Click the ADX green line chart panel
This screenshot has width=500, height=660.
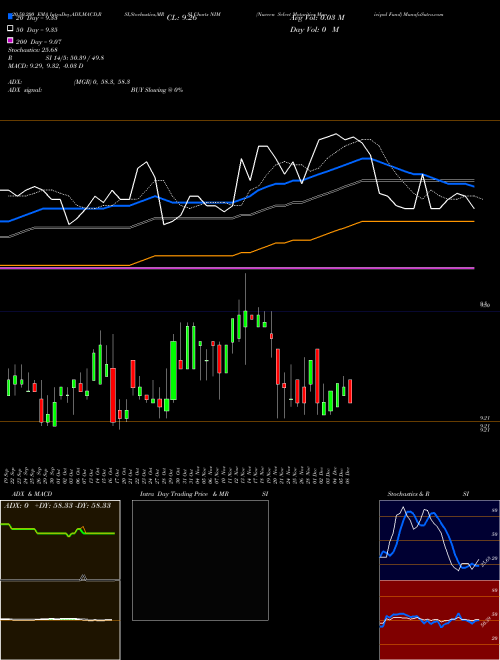click(x=60, y=540)
